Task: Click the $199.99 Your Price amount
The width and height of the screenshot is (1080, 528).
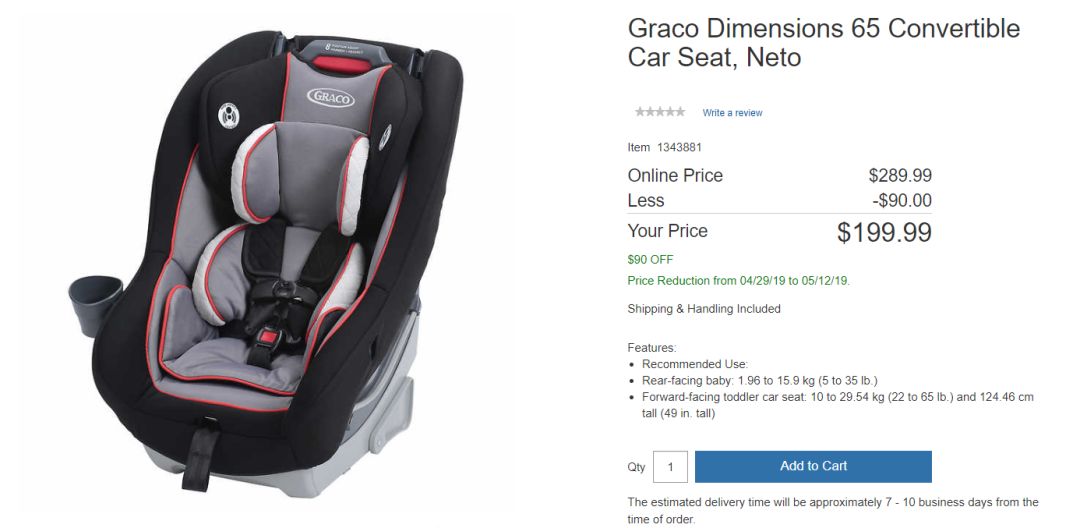Action: click(x=884, y=233)
